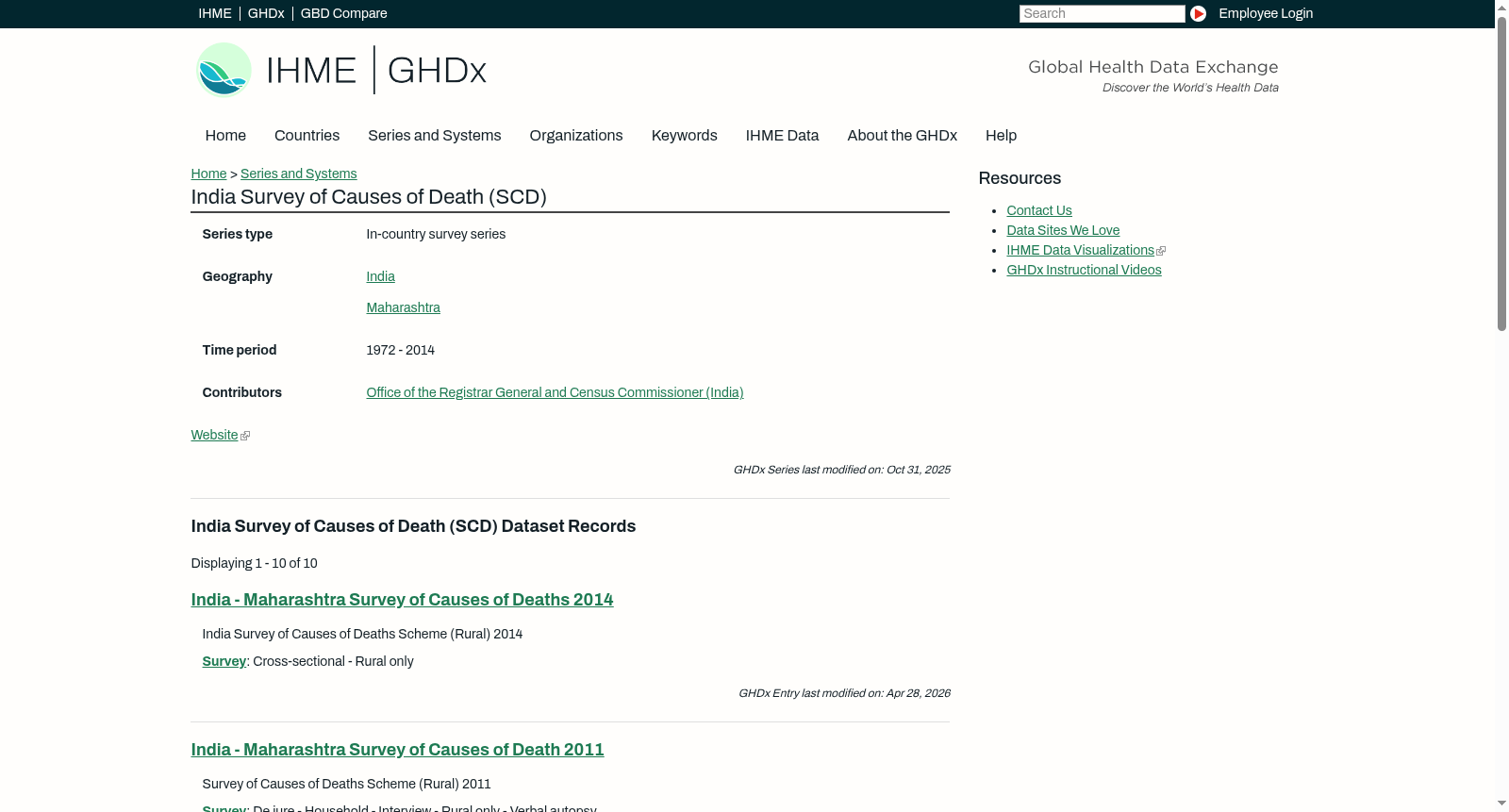This screenshot has width=1509, height=812.
Task: Click Series and Systems breadcrumb link
Action: pyautogui.click(x=298, y=174)
